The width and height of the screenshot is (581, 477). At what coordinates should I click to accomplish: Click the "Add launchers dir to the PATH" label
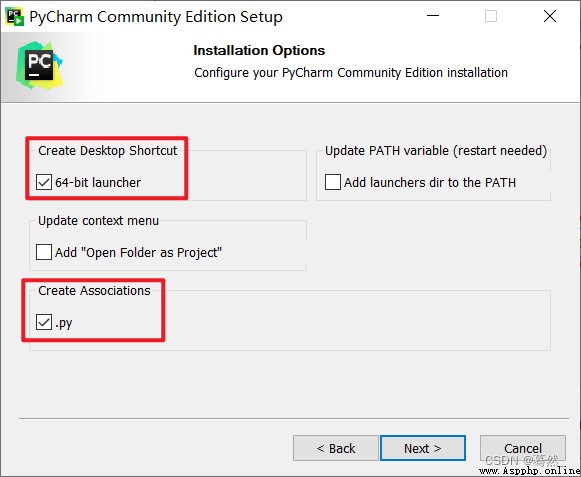(x=430, y=182)
